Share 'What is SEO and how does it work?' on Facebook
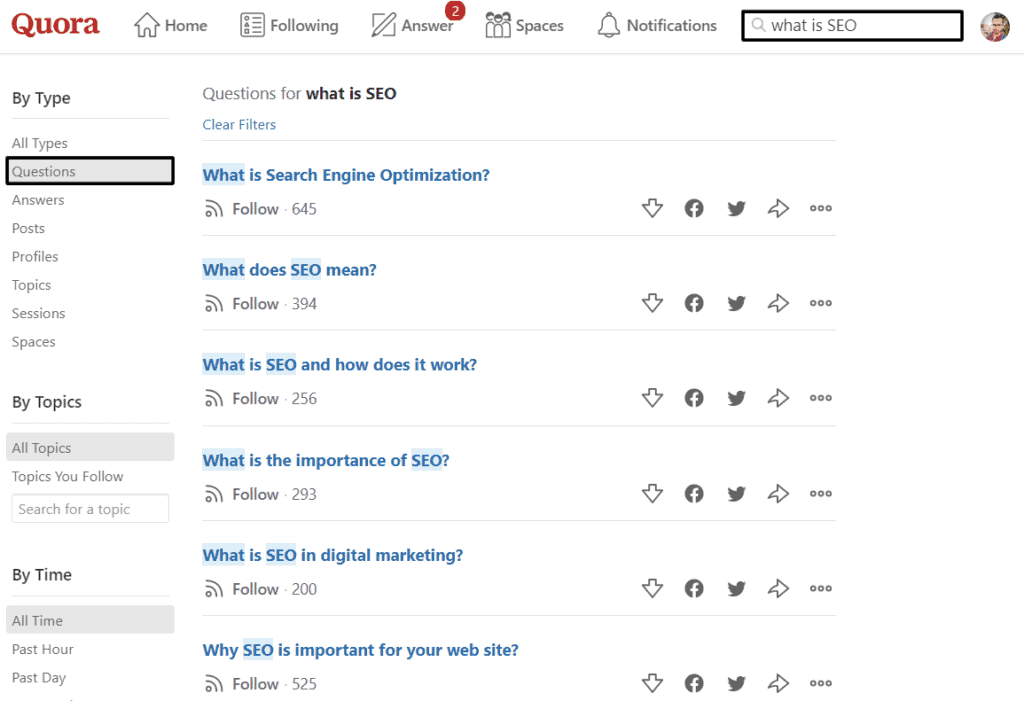Viewport: 1024px width, 701px height. click(694, 398)
